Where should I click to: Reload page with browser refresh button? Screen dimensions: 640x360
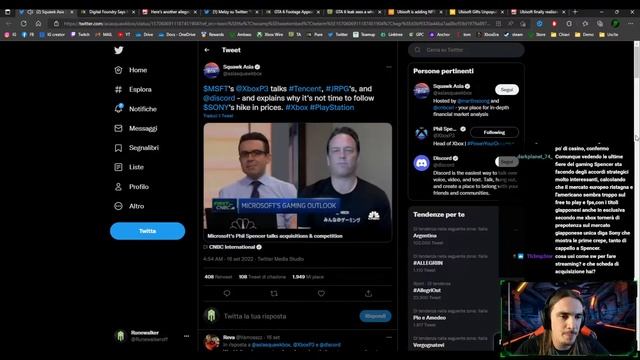pos(24,24)
